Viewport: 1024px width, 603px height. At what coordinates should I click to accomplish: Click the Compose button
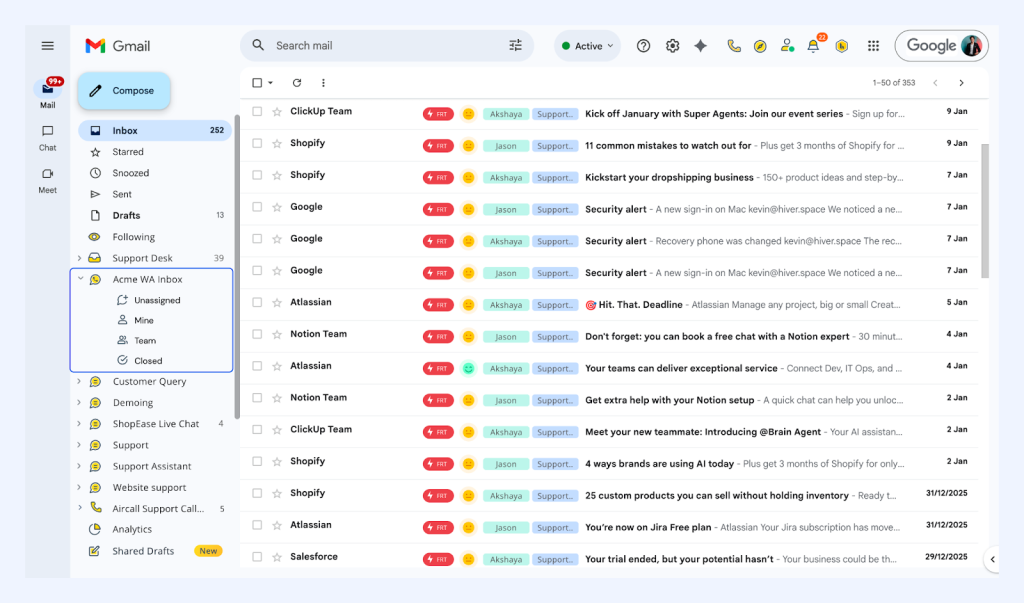(124, 91)
